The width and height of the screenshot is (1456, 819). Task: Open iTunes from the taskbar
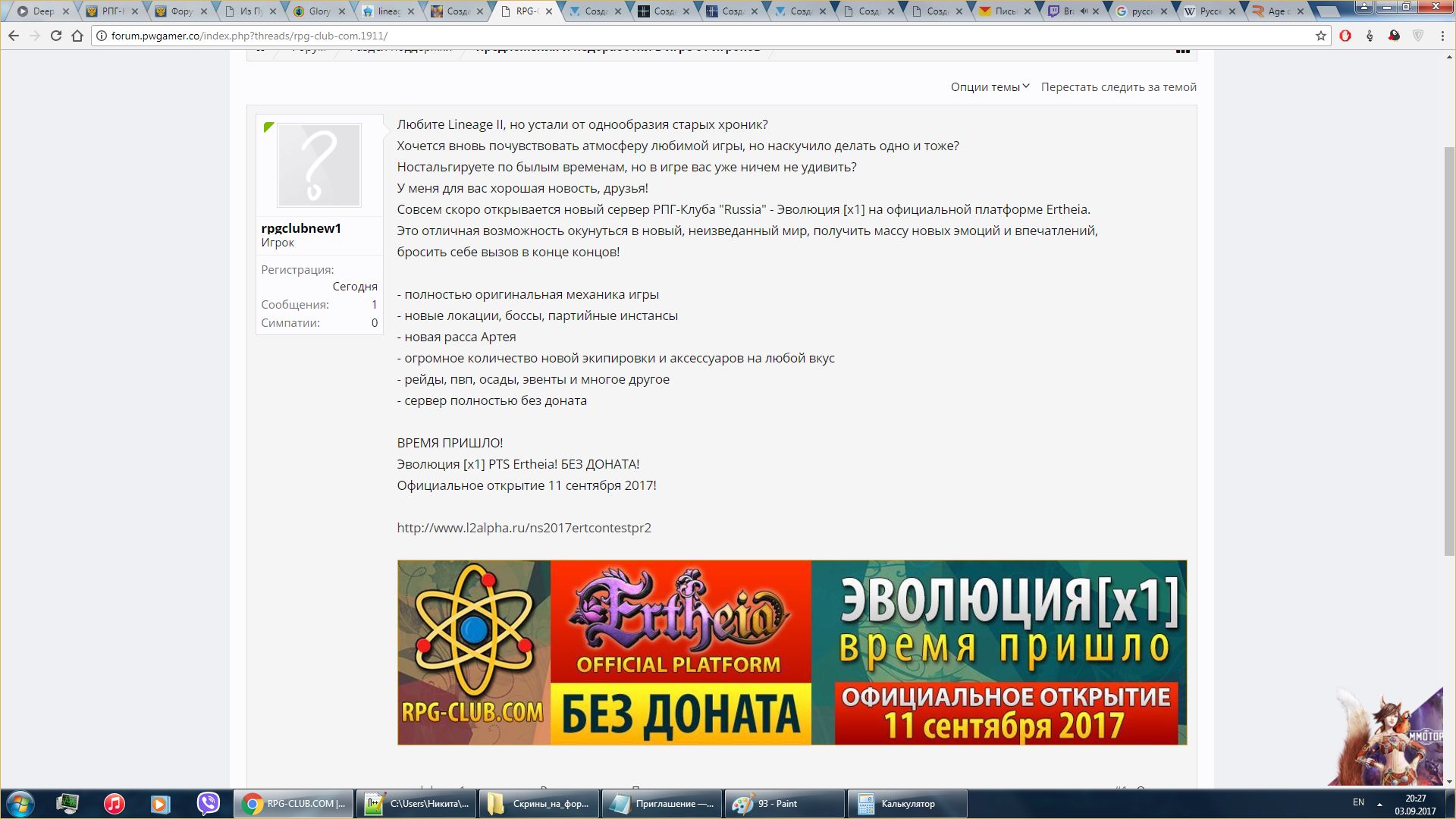click(115, 804)
